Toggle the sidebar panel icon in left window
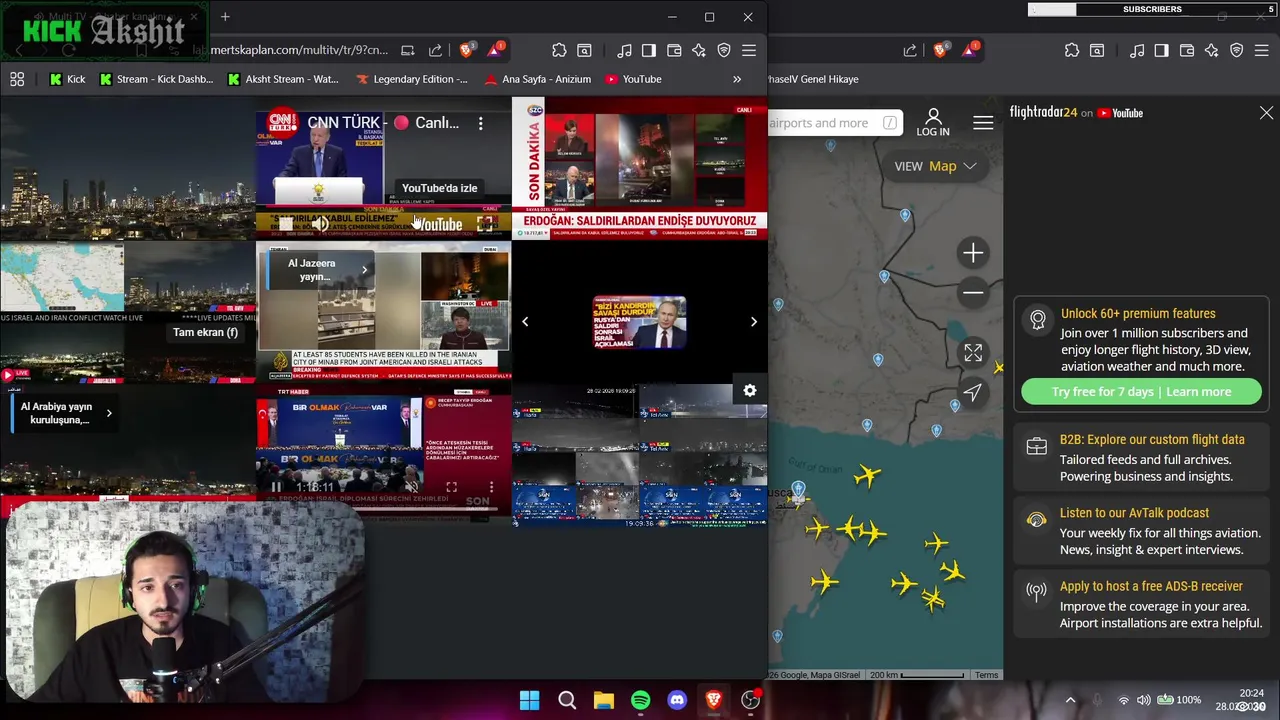 [649, 50]
